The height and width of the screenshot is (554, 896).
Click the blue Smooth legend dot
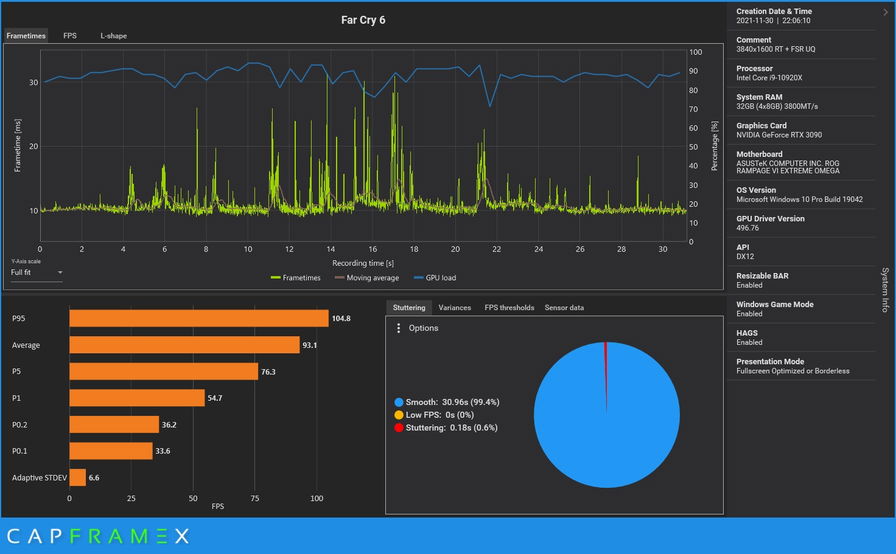pyautogui.click(x=400, y=400)
